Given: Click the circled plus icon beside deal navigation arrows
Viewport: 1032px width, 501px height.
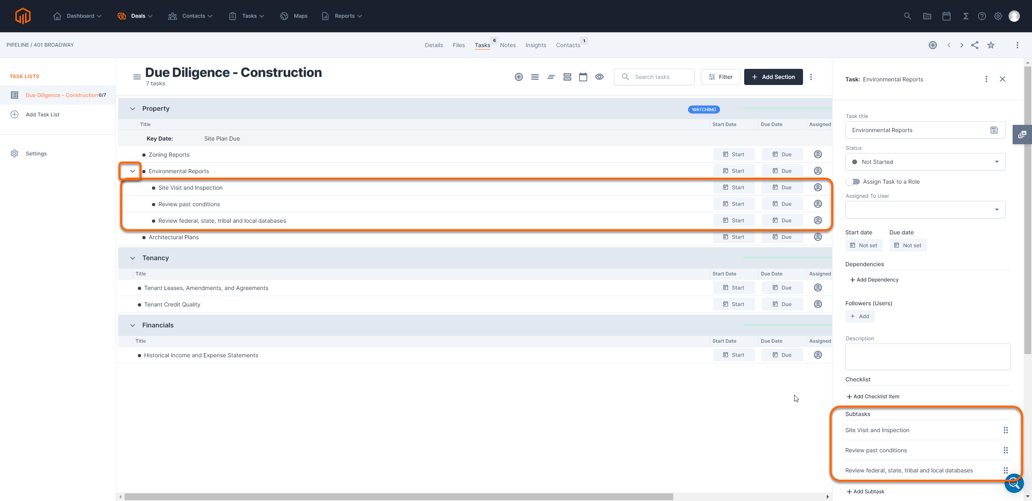Looking at the screenshot, I should (x=933, y=45).
